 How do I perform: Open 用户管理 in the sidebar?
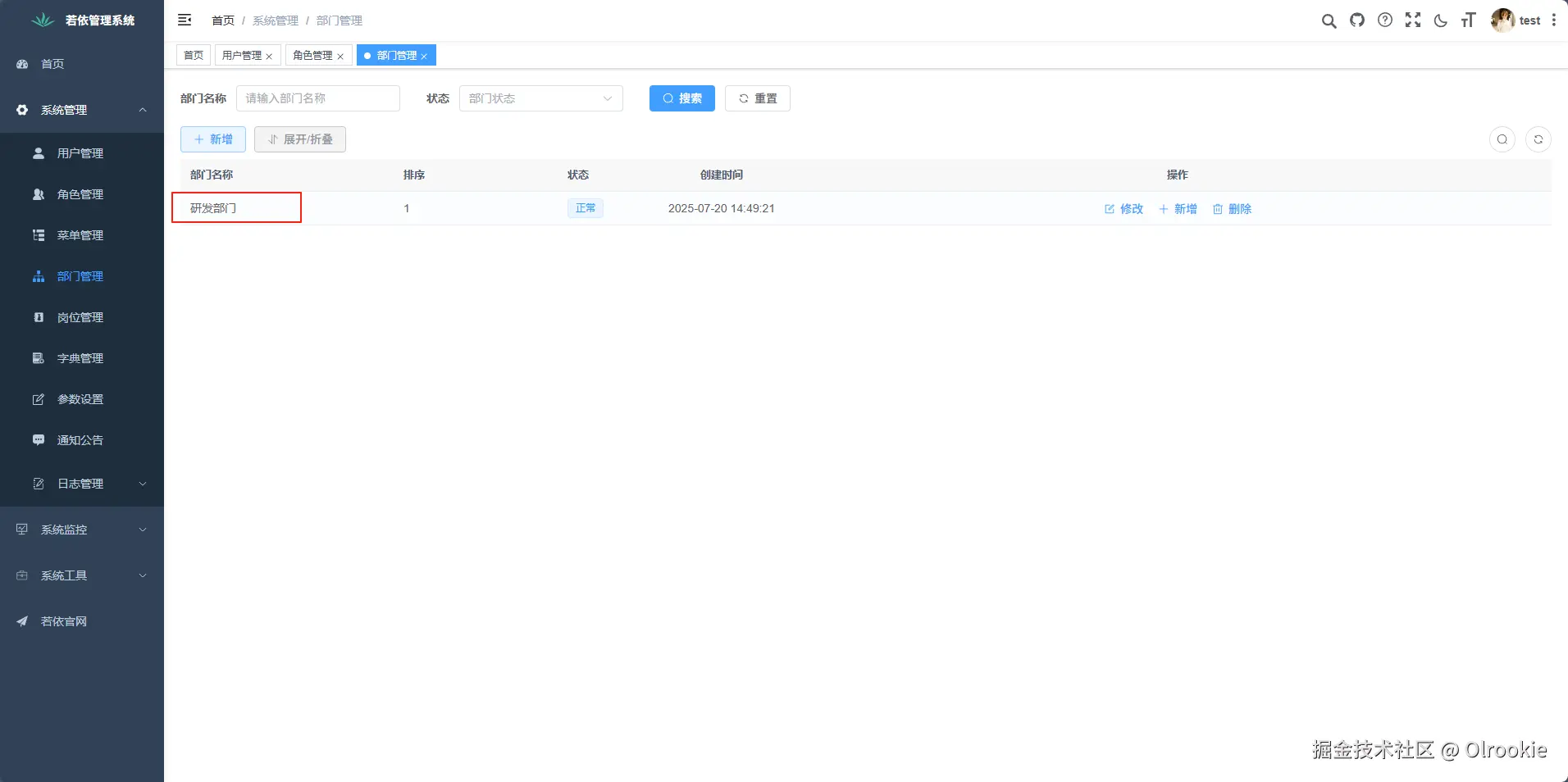(82, 153)
